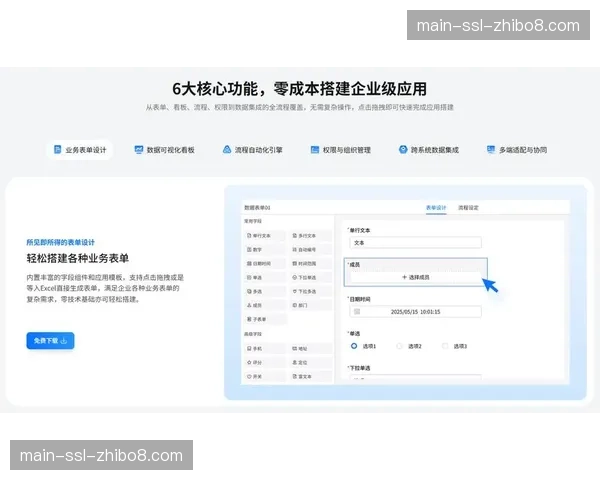This screenshot has height=480, width=600.
Task: Select the 业务表单设计 feature tab
Action: tap(80, 150)
